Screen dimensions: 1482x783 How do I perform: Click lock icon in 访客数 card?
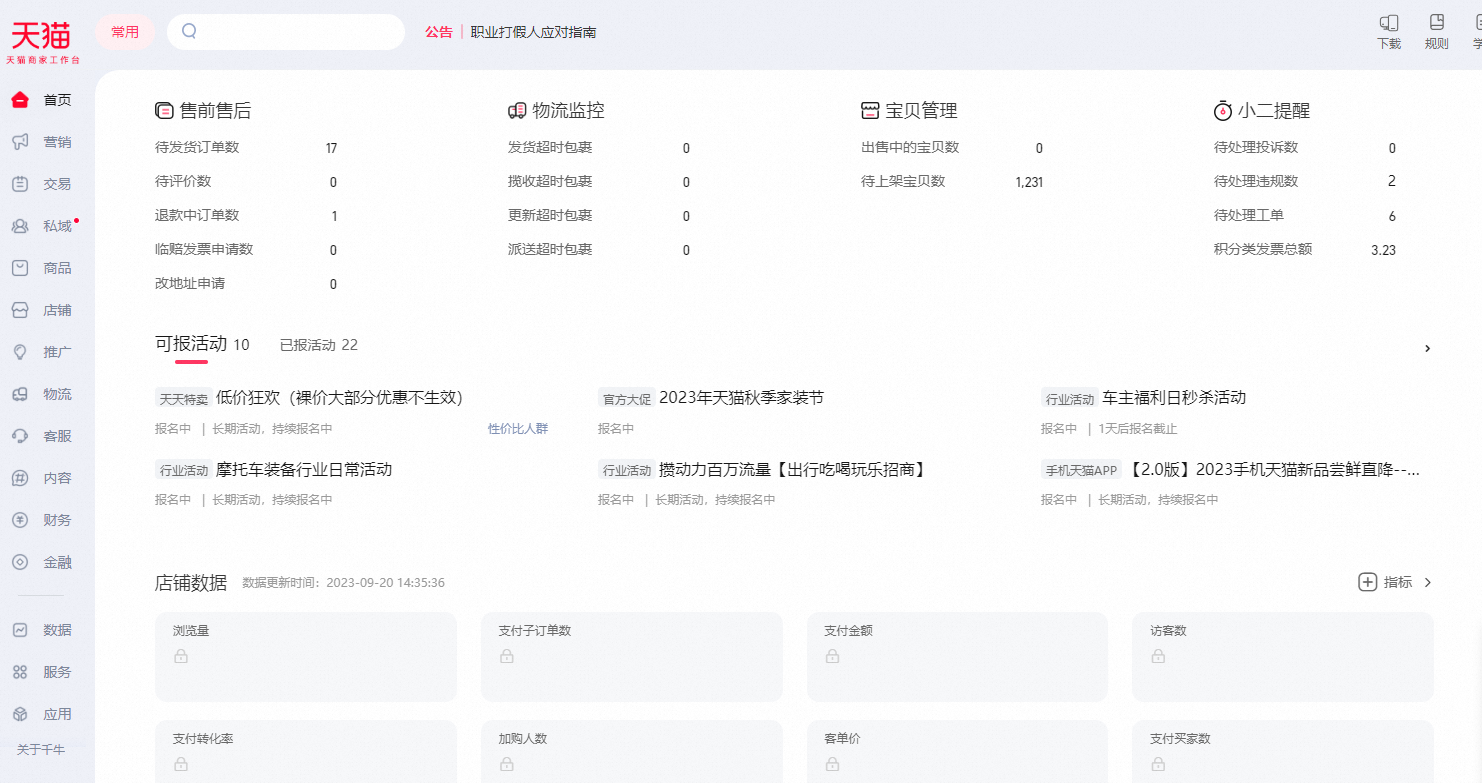1158,657
